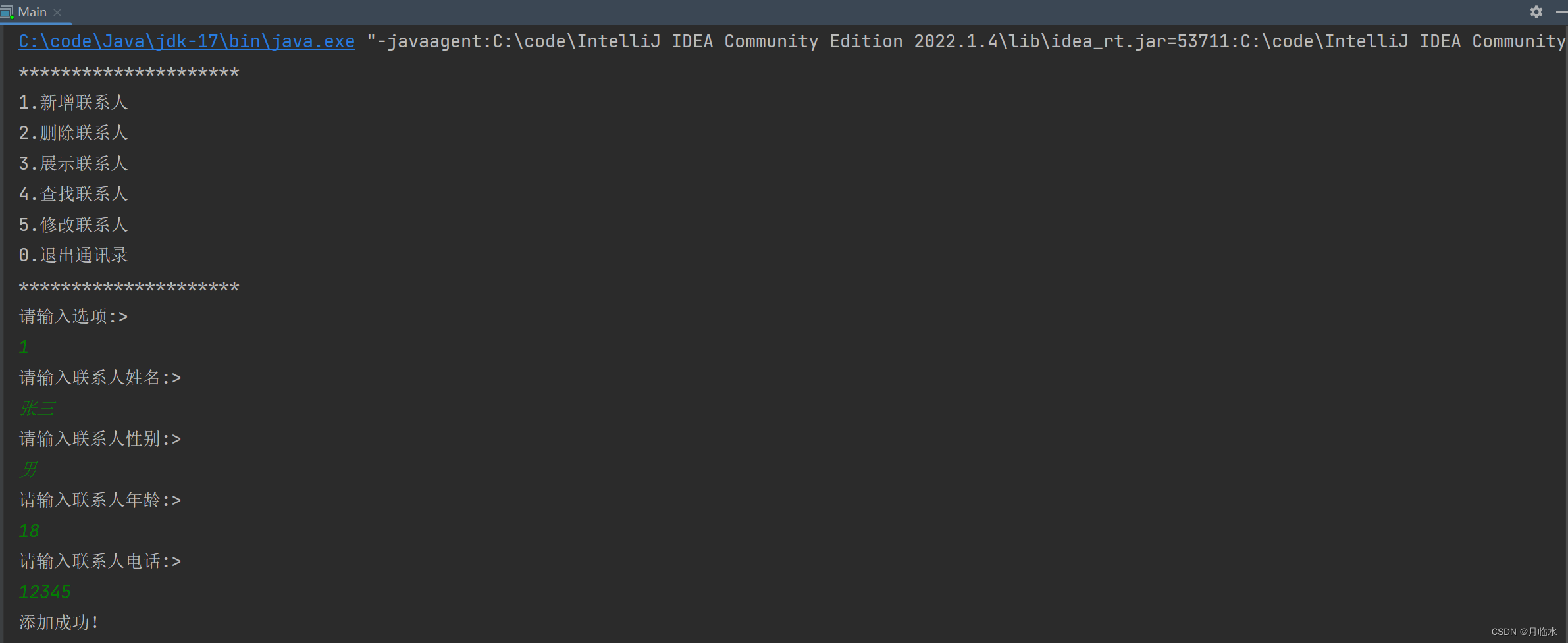The width and height of the screenshot is (1568, 643).
Task: Click the green input '张三' in console
Action: [37, 409]
